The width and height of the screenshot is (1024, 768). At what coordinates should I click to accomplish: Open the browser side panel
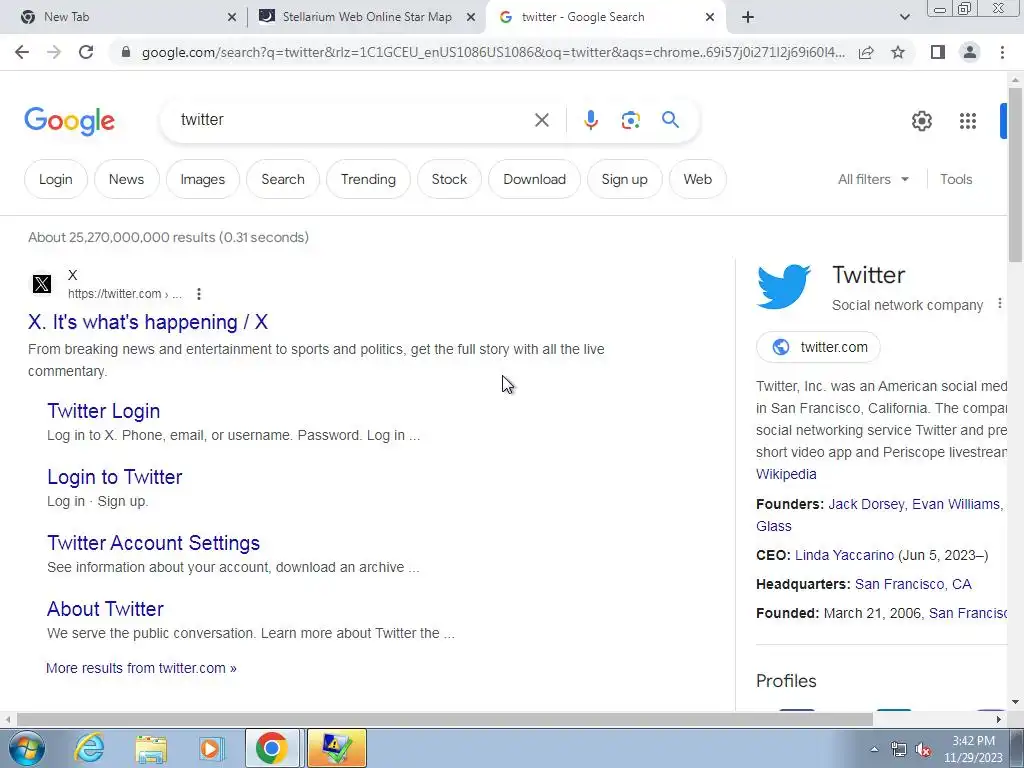click(937, 52)
